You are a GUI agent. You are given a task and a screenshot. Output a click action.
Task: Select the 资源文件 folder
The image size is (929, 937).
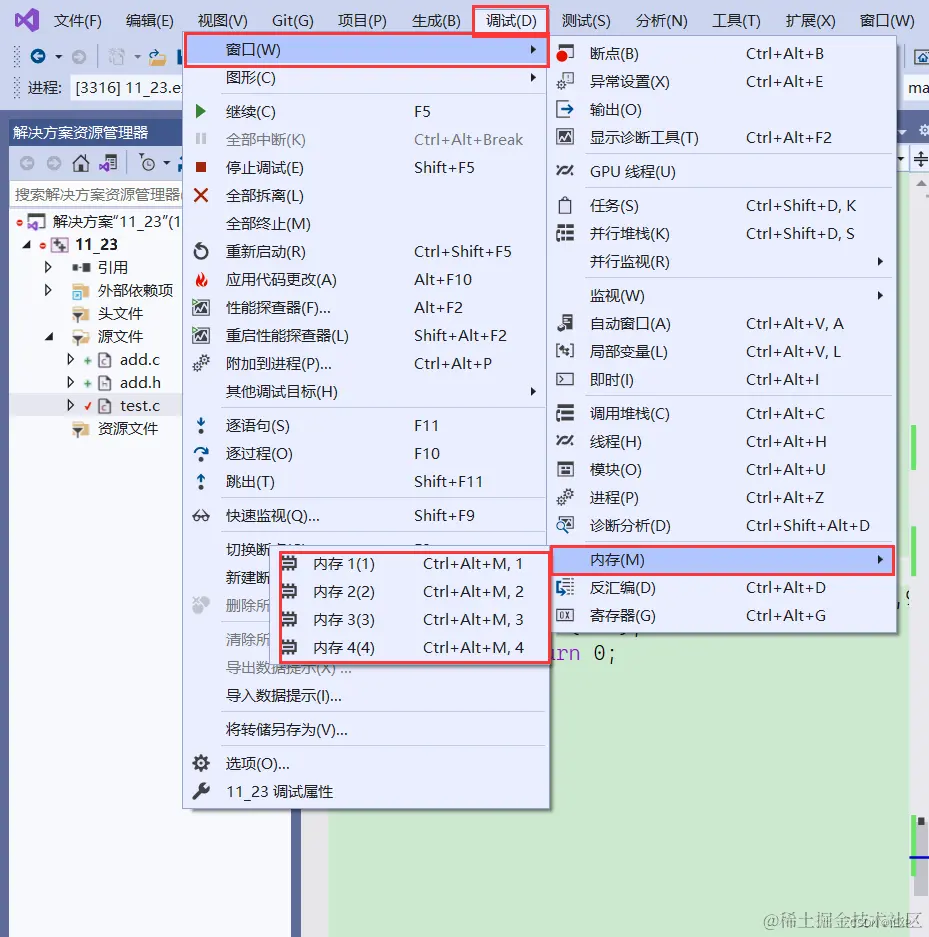pos(128,428)
